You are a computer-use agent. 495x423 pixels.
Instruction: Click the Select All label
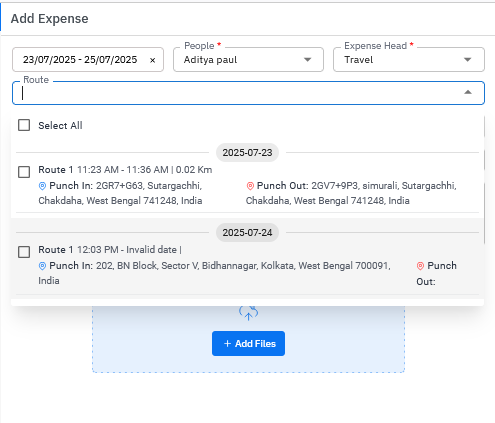click(60, 126)
